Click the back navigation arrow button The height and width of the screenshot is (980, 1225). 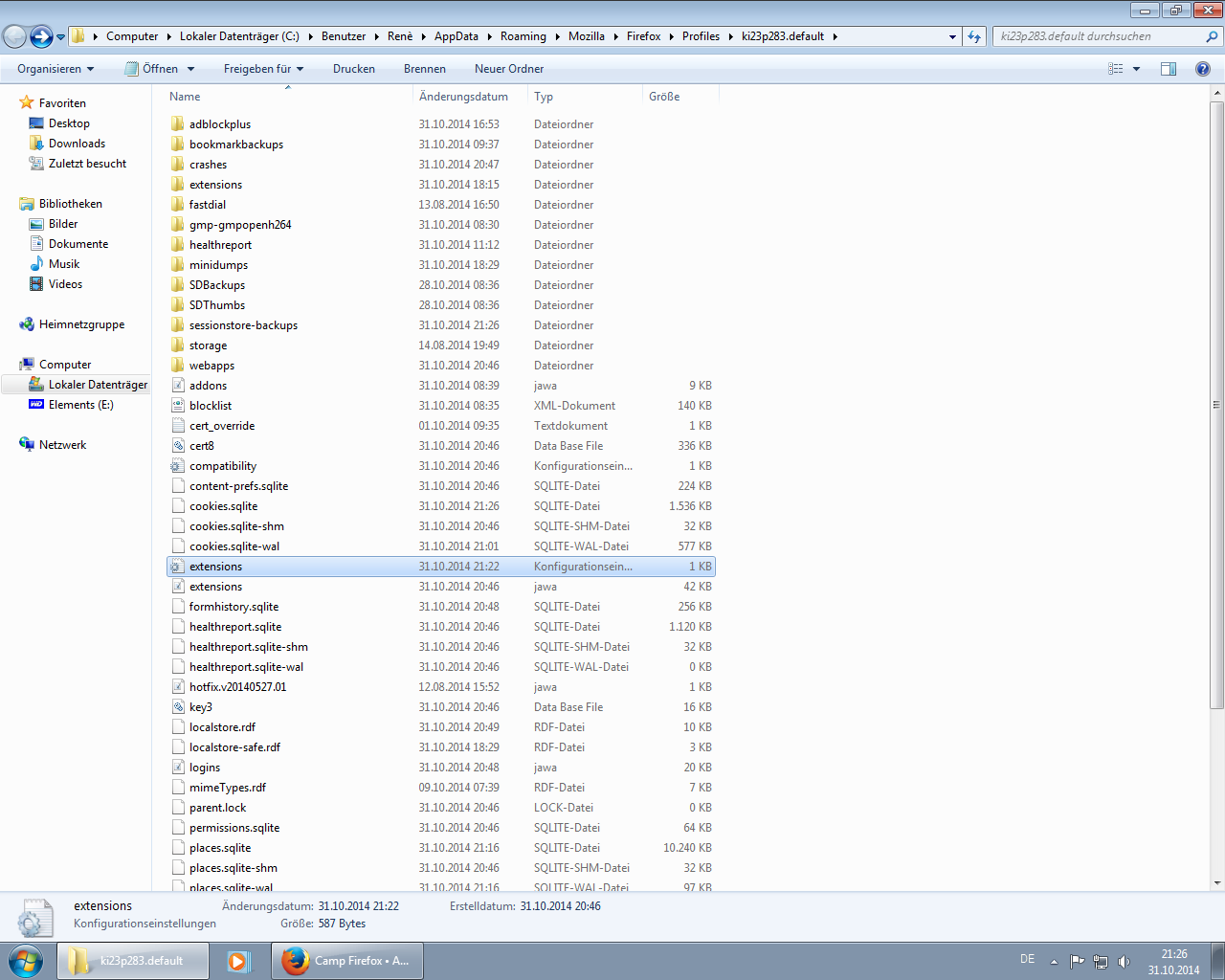pos(15,36)
